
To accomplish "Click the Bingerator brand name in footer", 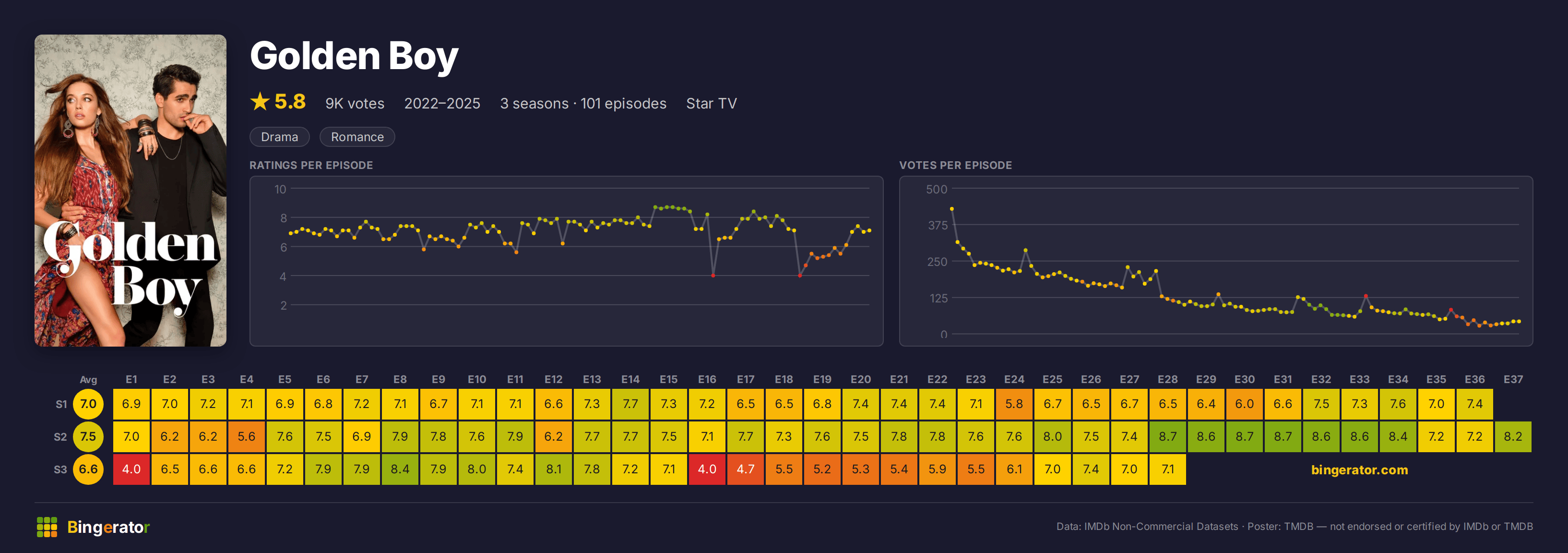I will [108, 527].
